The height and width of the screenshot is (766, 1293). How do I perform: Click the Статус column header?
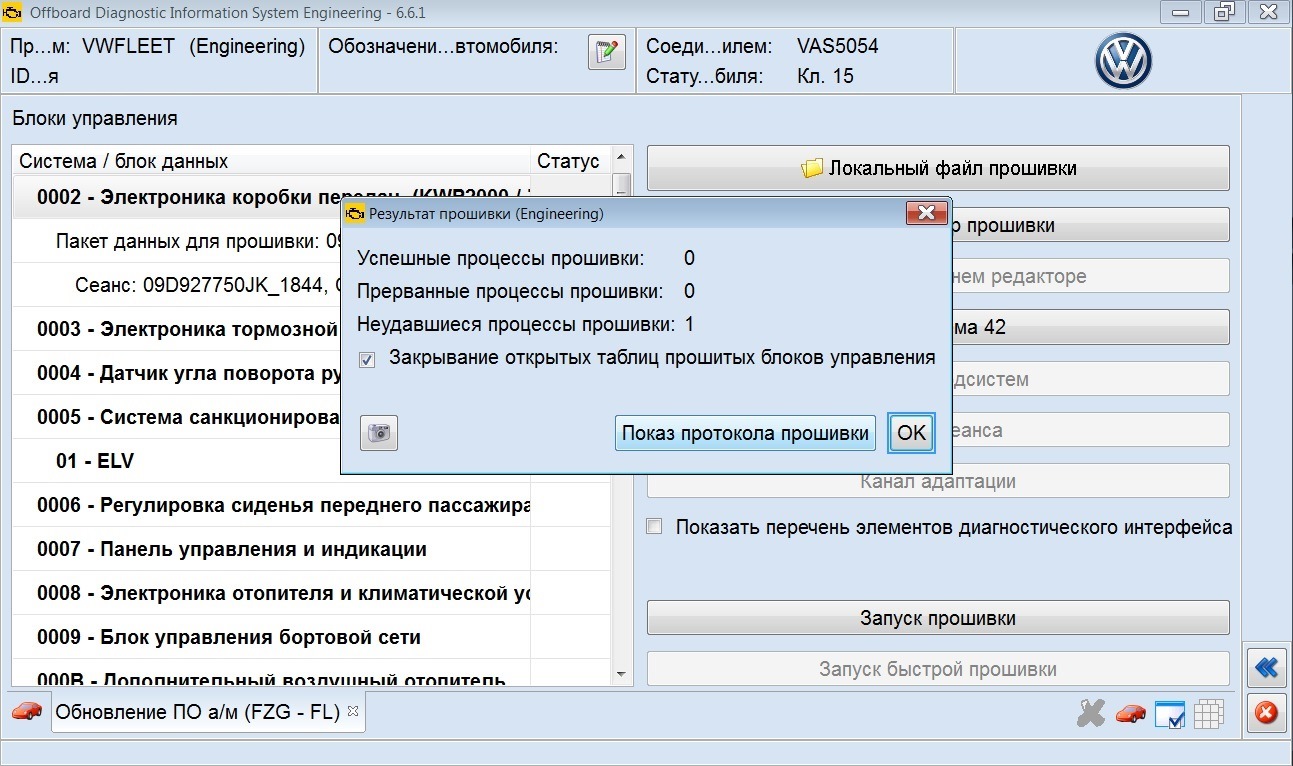tap(569, 161)
